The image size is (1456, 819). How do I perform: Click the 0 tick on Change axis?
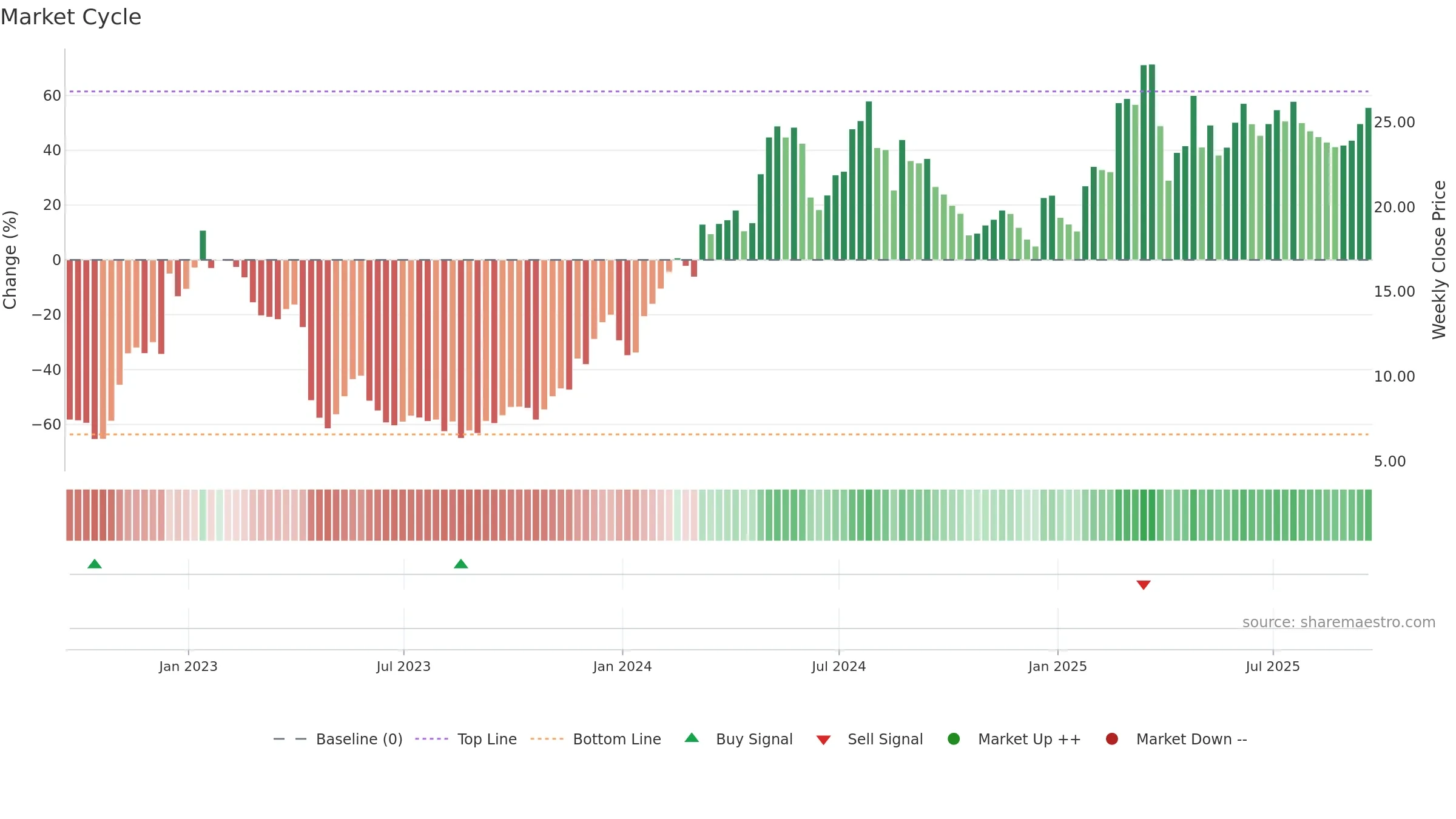[57, 260]
